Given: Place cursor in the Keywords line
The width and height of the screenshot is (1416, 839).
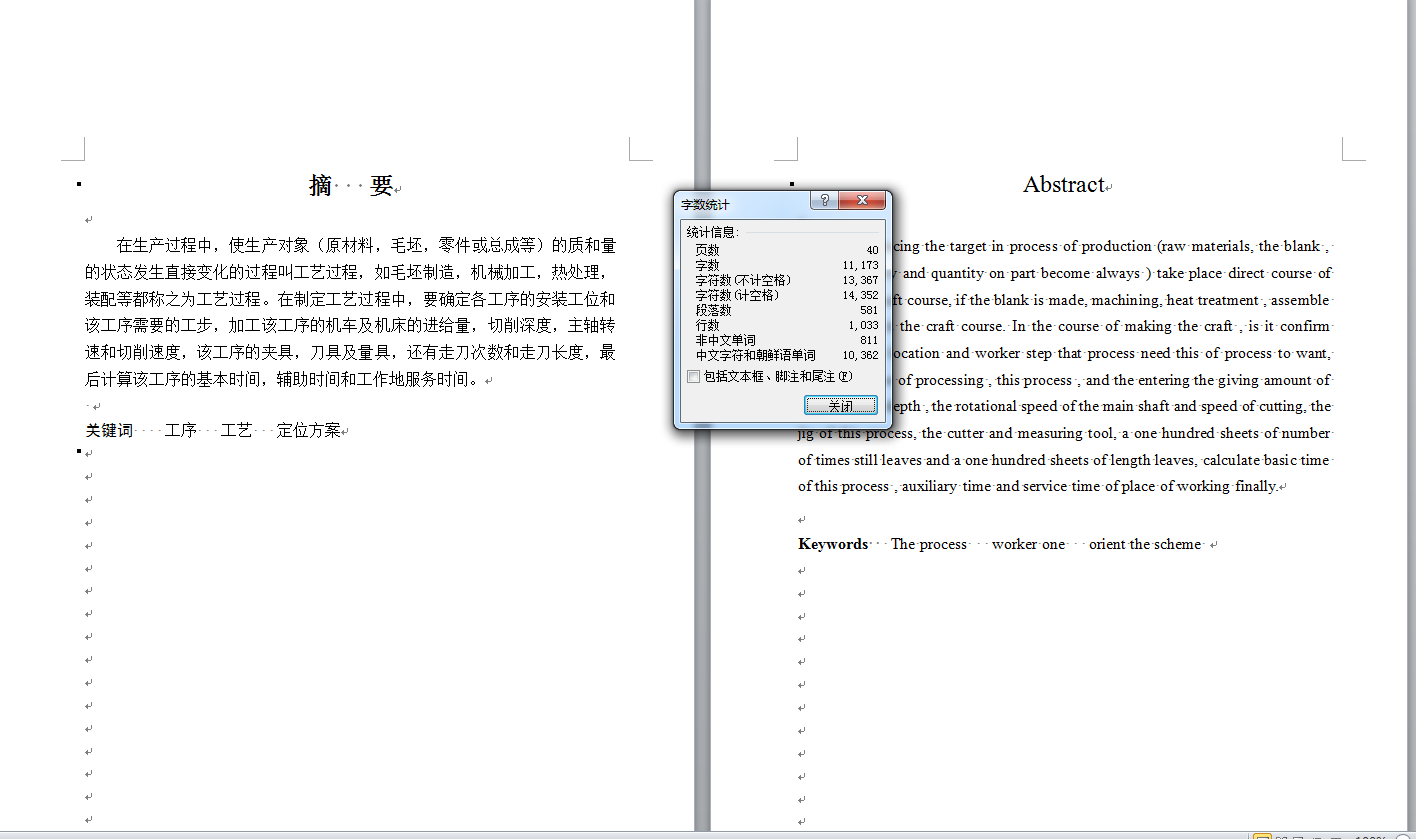Looking at the screenshot, I should point(1000,544).
